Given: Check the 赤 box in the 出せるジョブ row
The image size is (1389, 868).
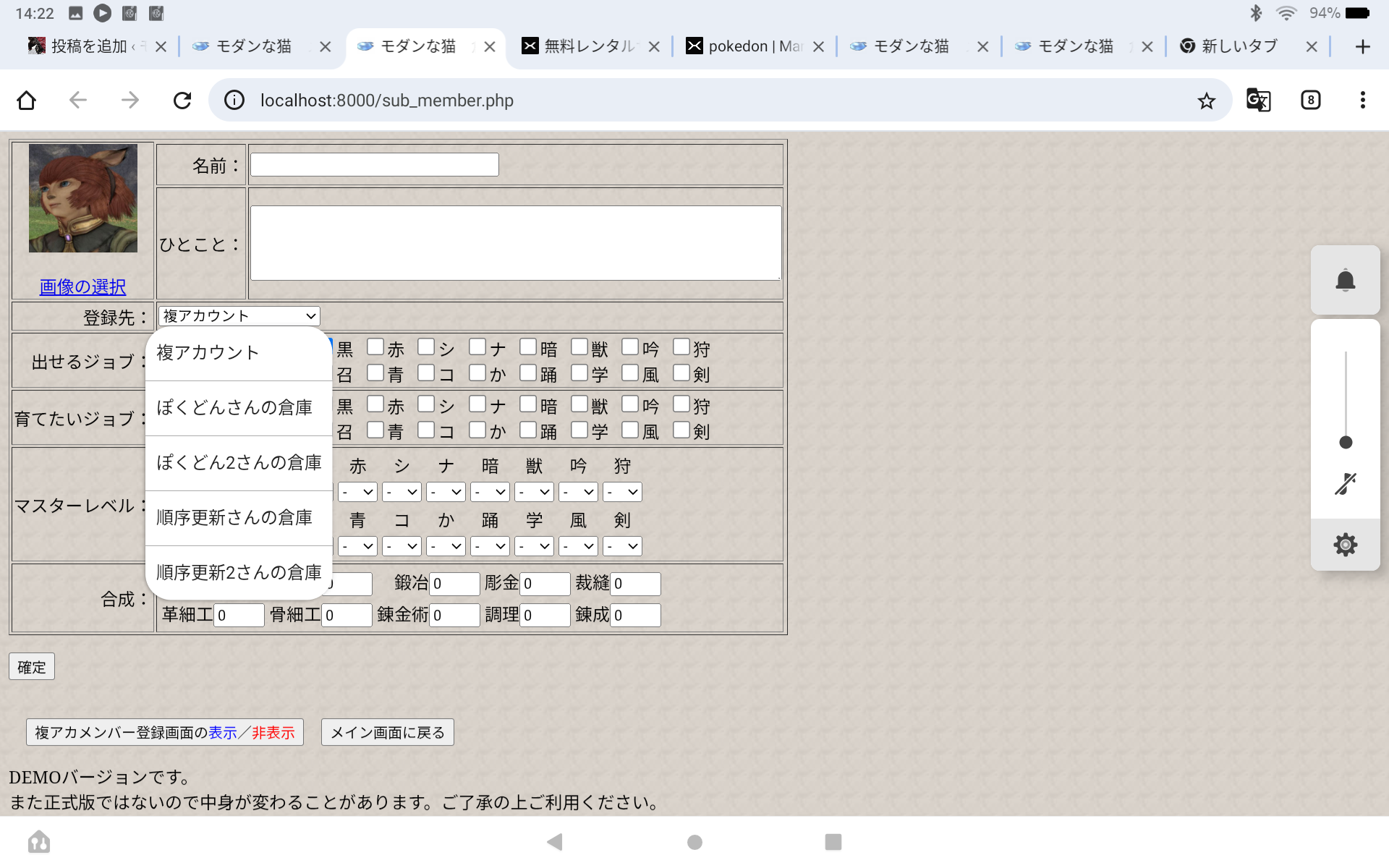Looking at the screenshot, I should [375, 347].
